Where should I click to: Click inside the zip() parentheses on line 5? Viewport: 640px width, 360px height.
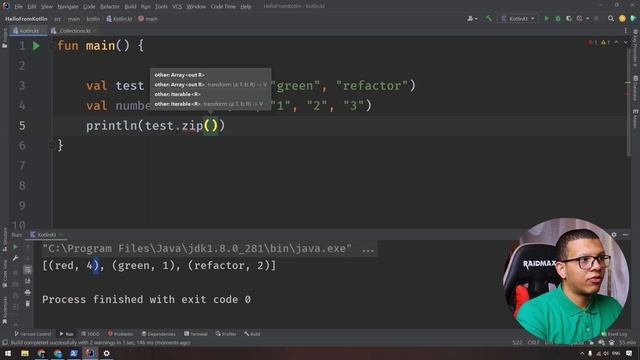211,126
